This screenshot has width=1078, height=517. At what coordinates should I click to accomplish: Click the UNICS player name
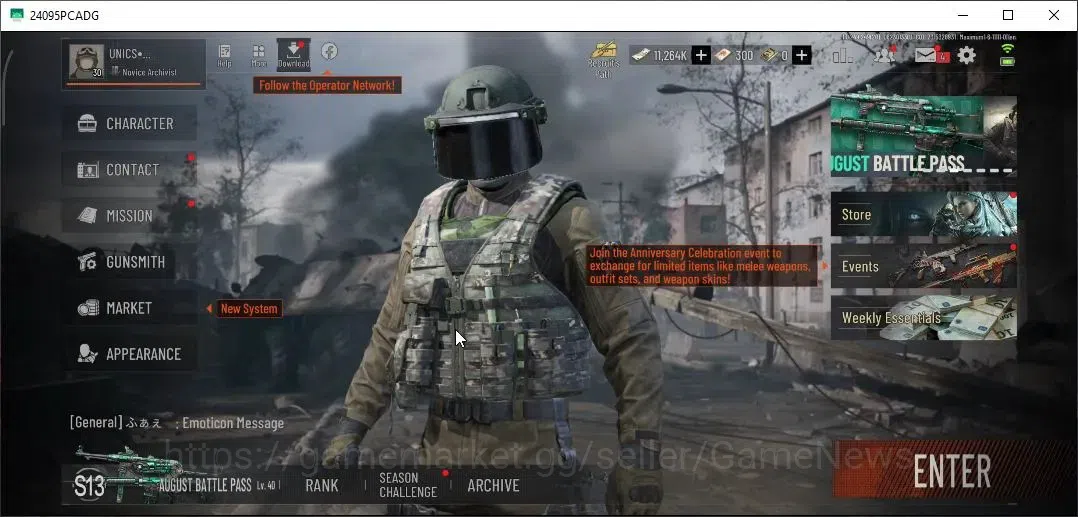[x=129, y=54]
